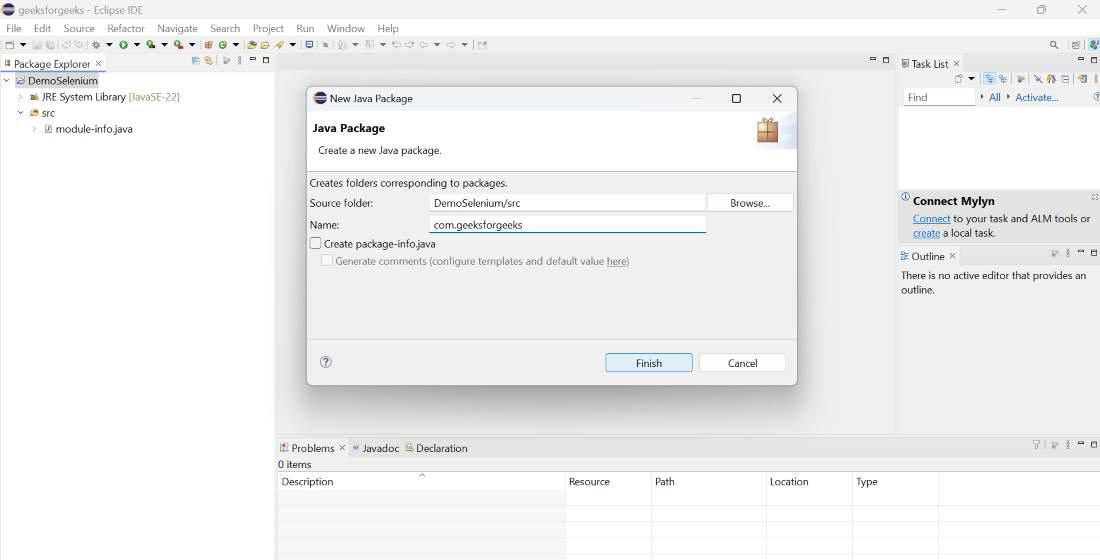Screen dimensions: 1100x560
Task: Expand the JRE System Library node
Action: click(x=20, y=97)
